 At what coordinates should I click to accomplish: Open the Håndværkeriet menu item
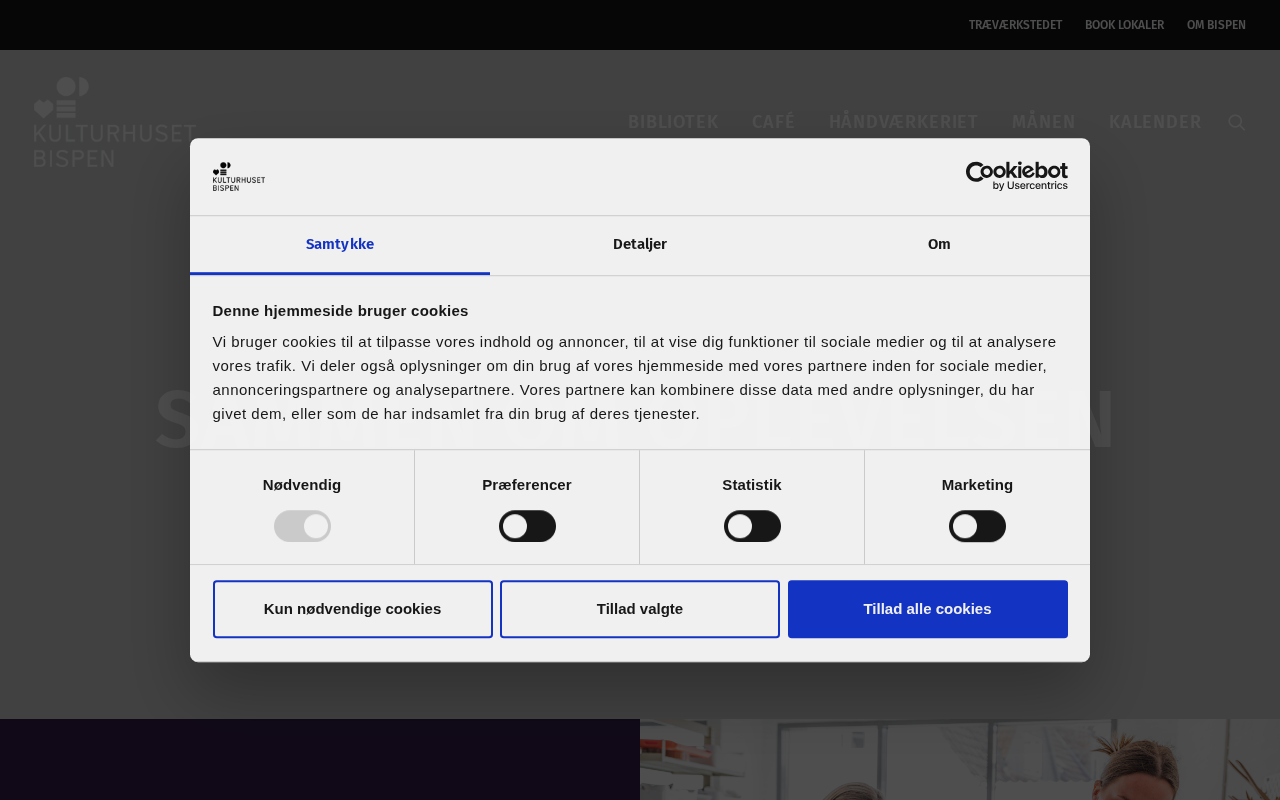(x=904, y=122)
